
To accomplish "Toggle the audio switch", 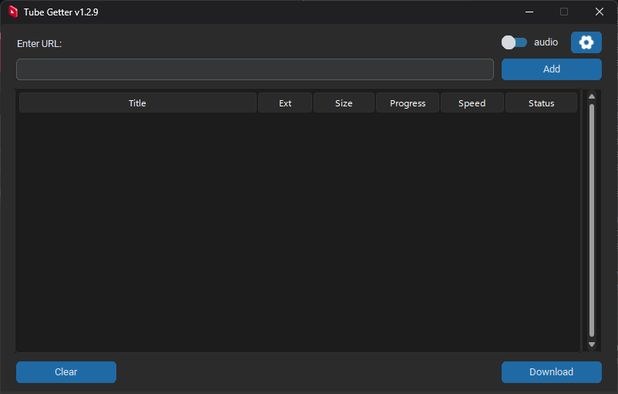I will pos(514,43).
